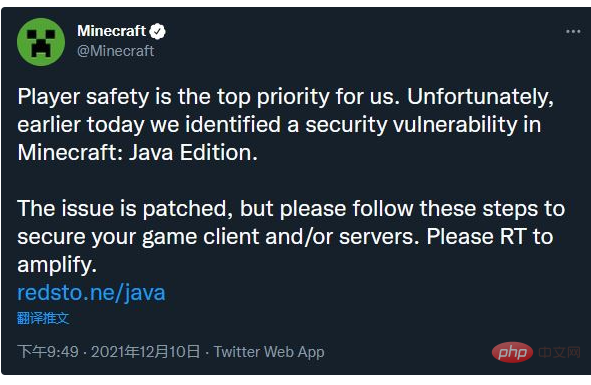
Task: Click the phrase "Player safety" in tweet
Action: [x=84, y=97]
